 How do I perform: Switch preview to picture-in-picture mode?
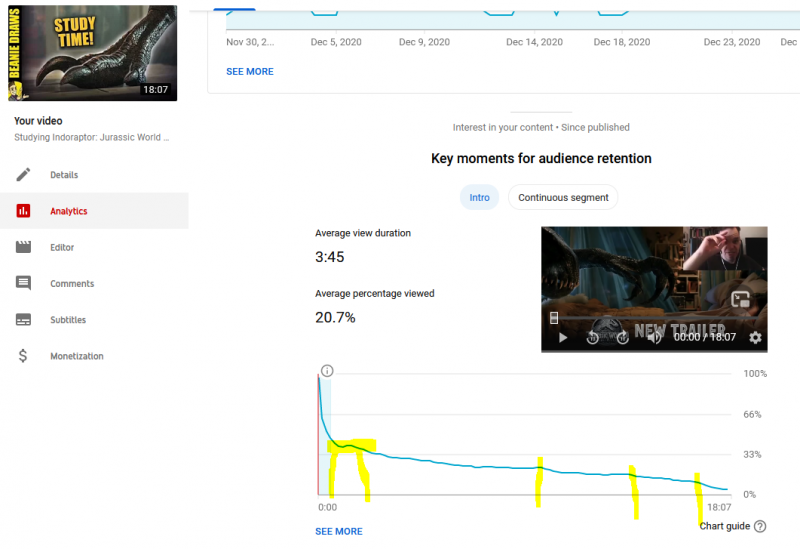pyautogui.click(x=741, y=299)
